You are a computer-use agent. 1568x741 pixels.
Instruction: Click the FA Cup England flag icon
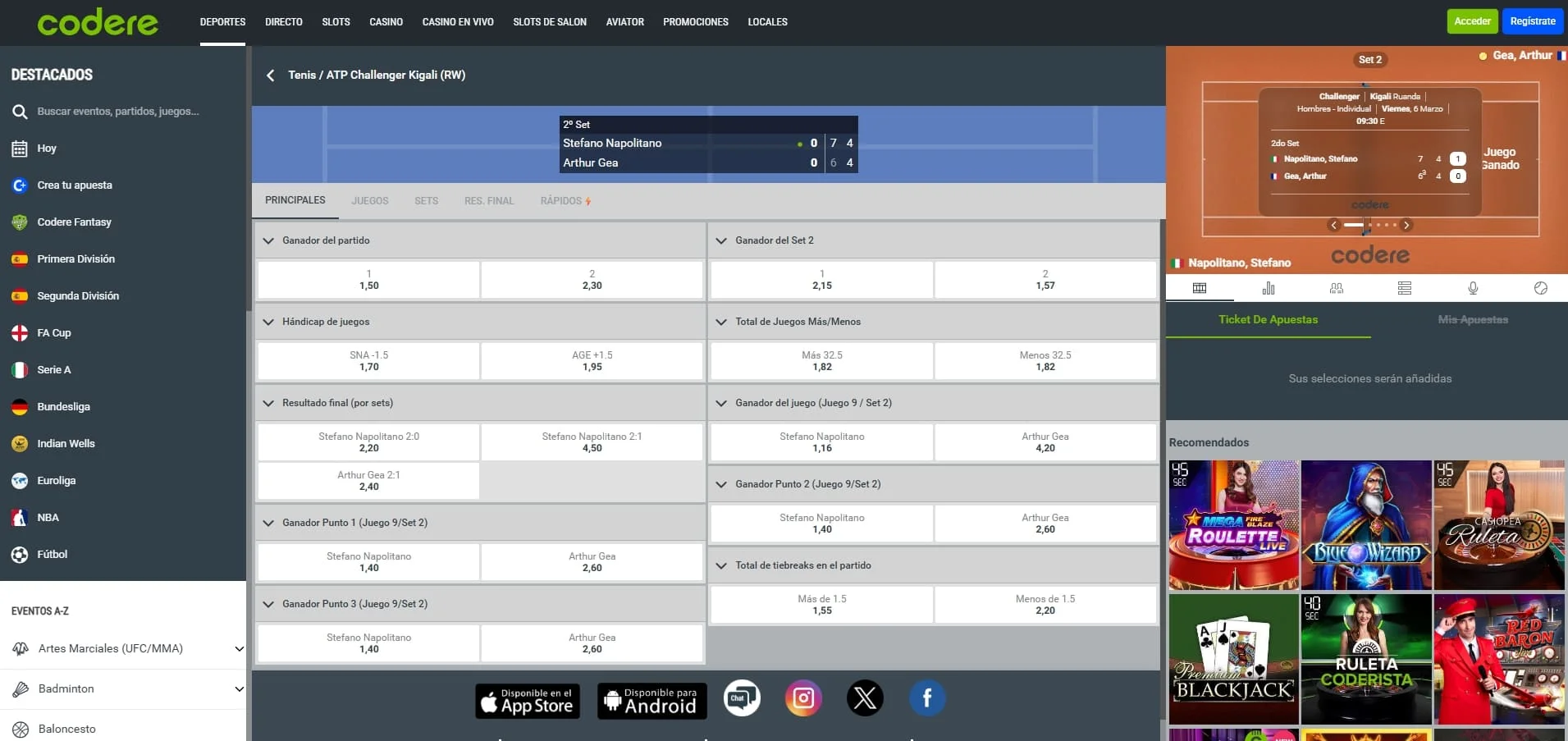(20, 333)
